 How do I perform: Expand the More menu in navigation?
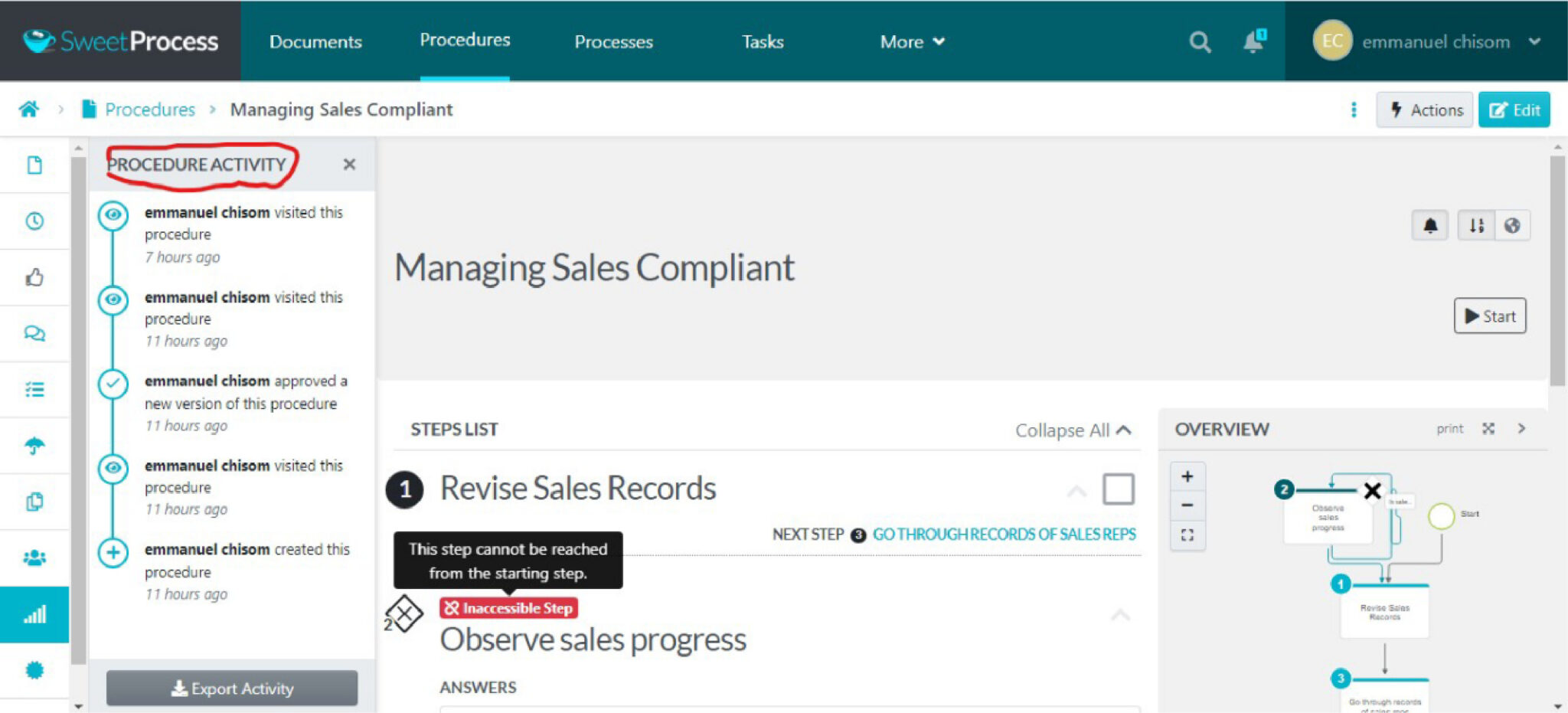tap(912, 42)
